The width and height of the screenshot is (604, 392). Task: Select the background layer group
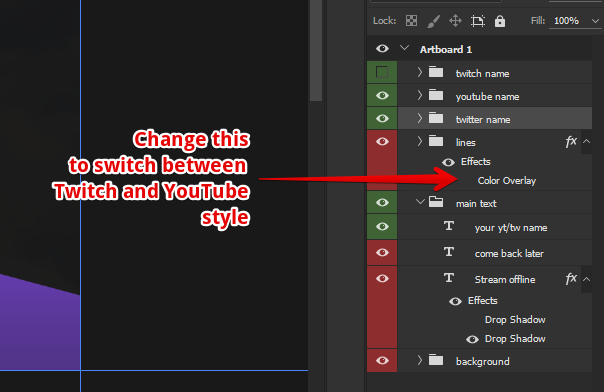pyautogui.click(x=482, y=361)
